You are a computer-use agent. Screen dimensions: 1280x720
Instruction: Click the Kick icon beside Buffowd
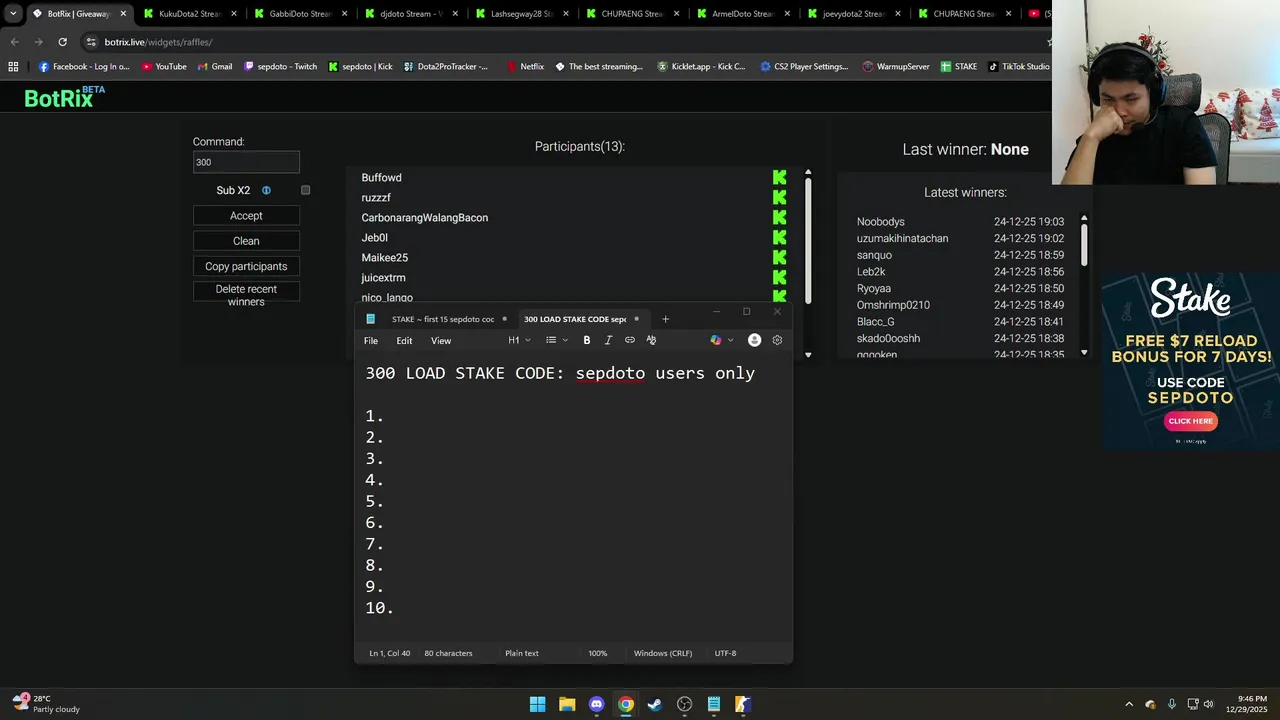tap(780, 178)
